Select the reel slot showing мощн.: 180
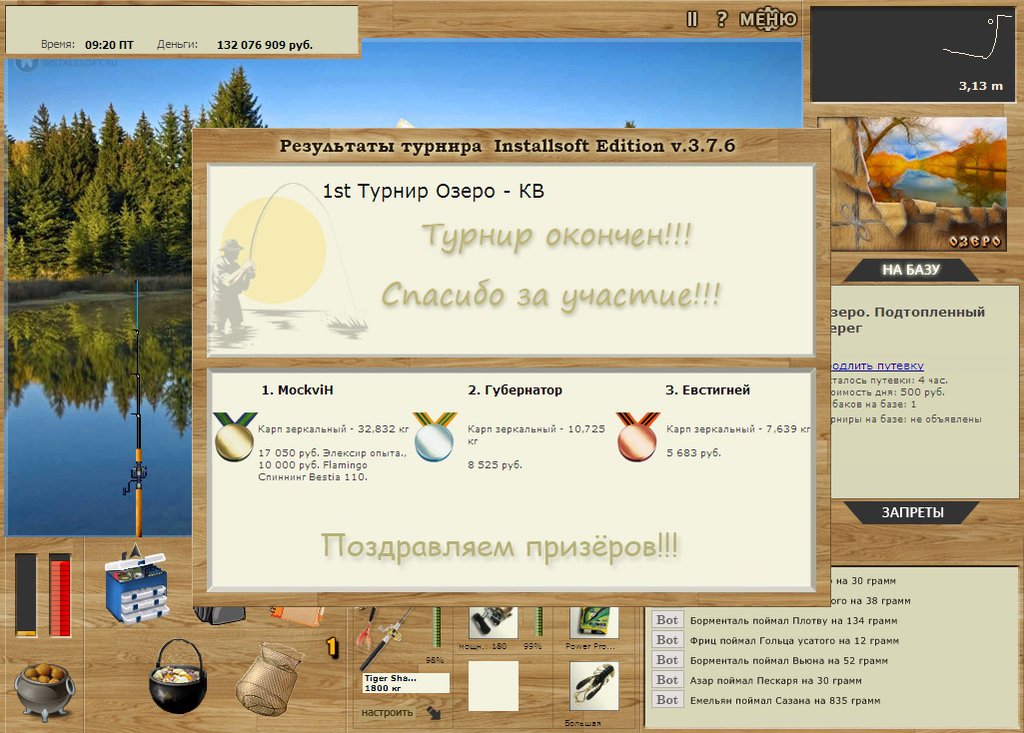 493,623
